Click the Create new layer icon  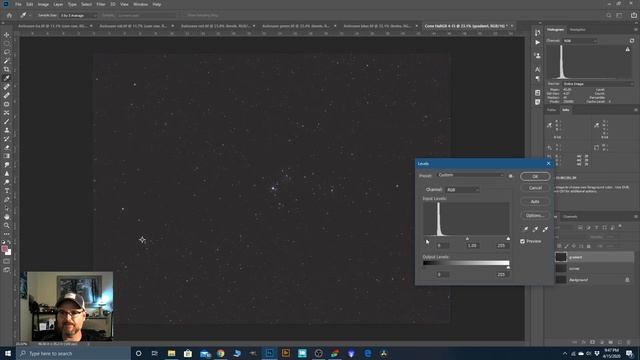[620, 342]
